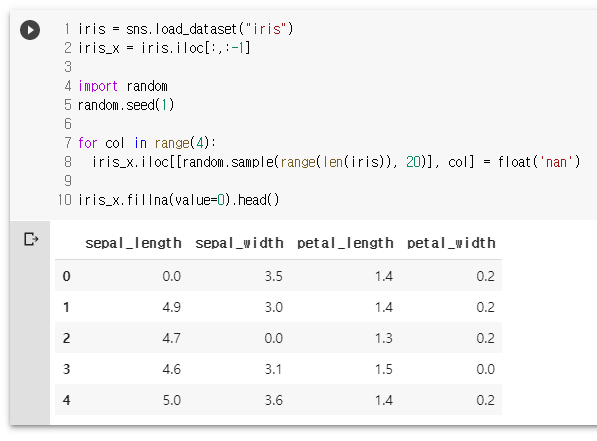Click the for col in range(4) line
Screen dimensions: 597x441
[147, 143]
